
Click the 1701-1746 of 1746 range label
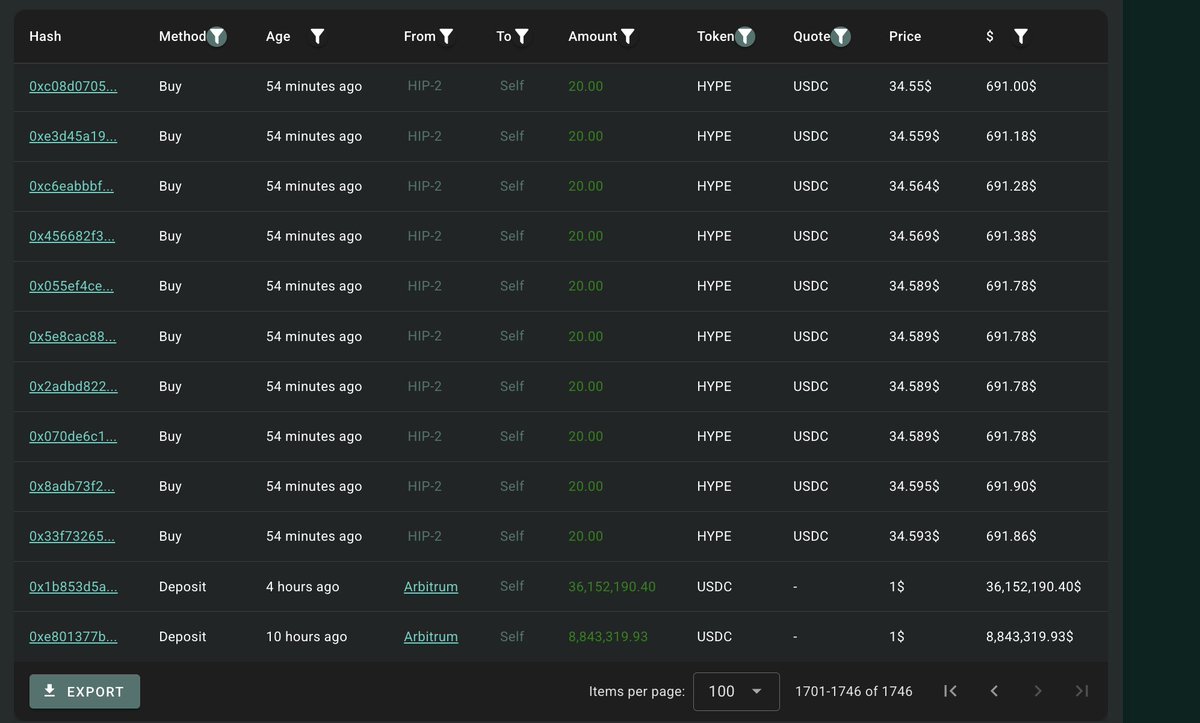(854, 691)
